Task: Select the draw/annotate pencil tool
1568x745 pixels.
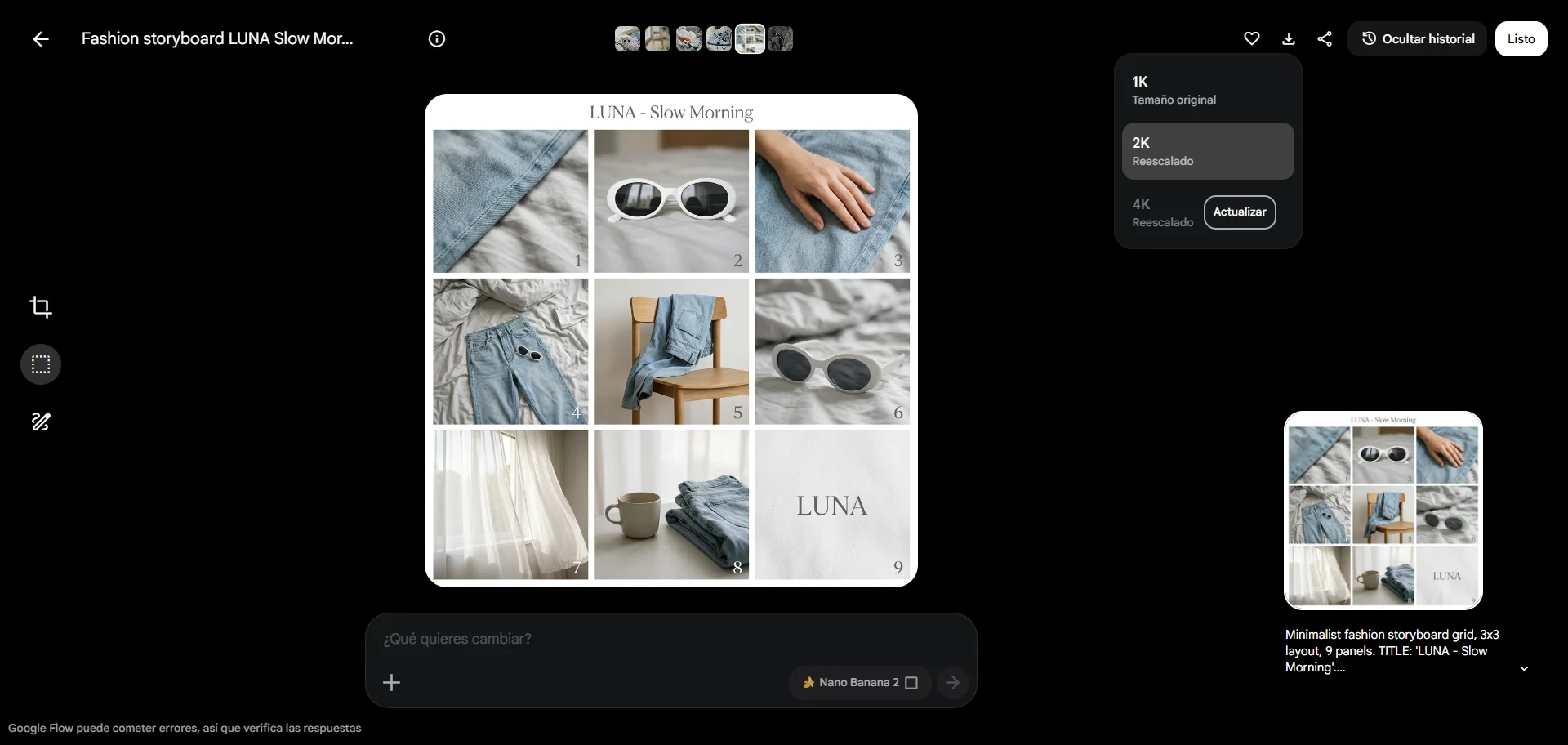Action: tap(41, 422)
